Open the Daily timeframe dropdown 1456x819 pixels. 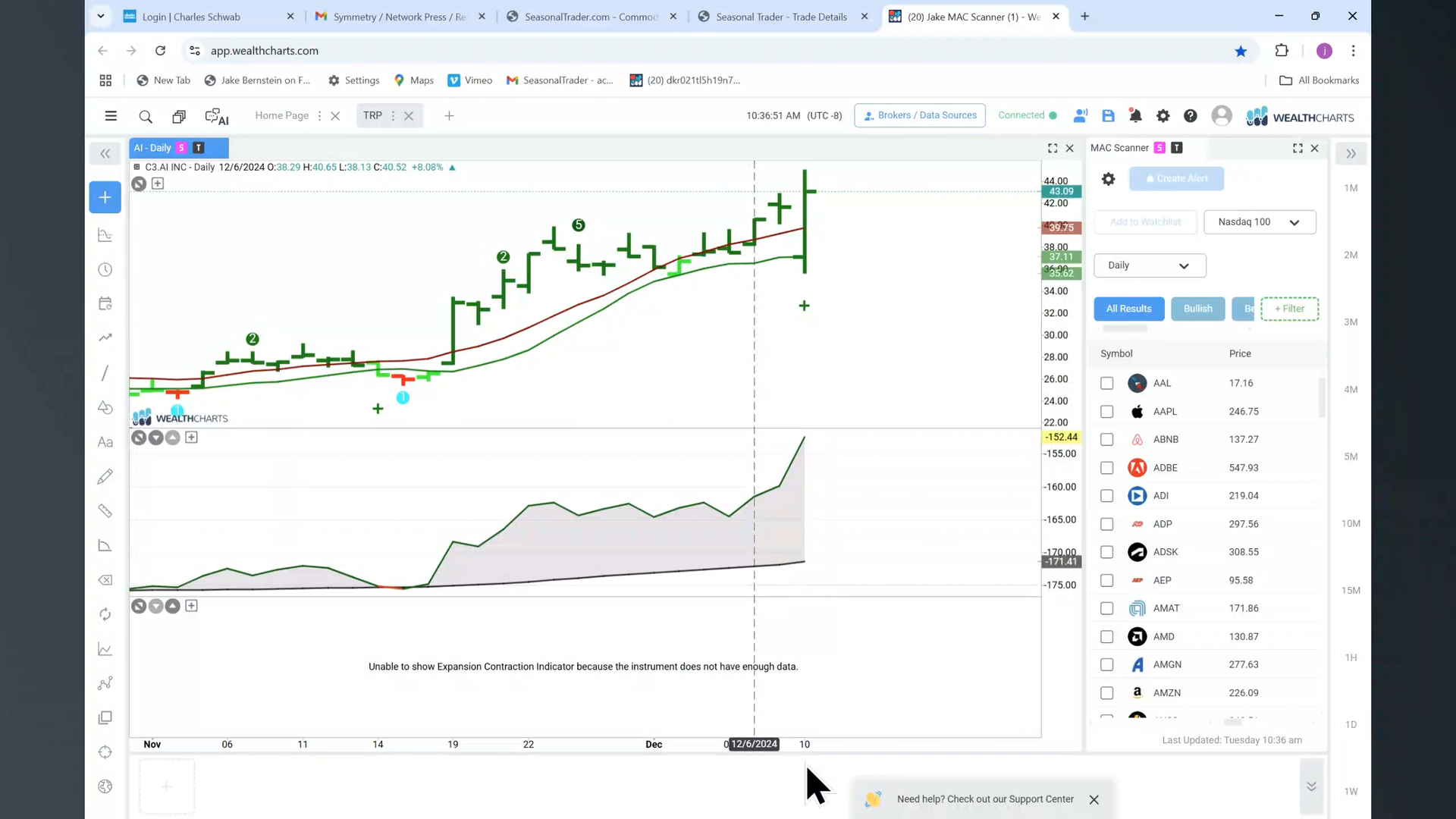(1150, 265)
